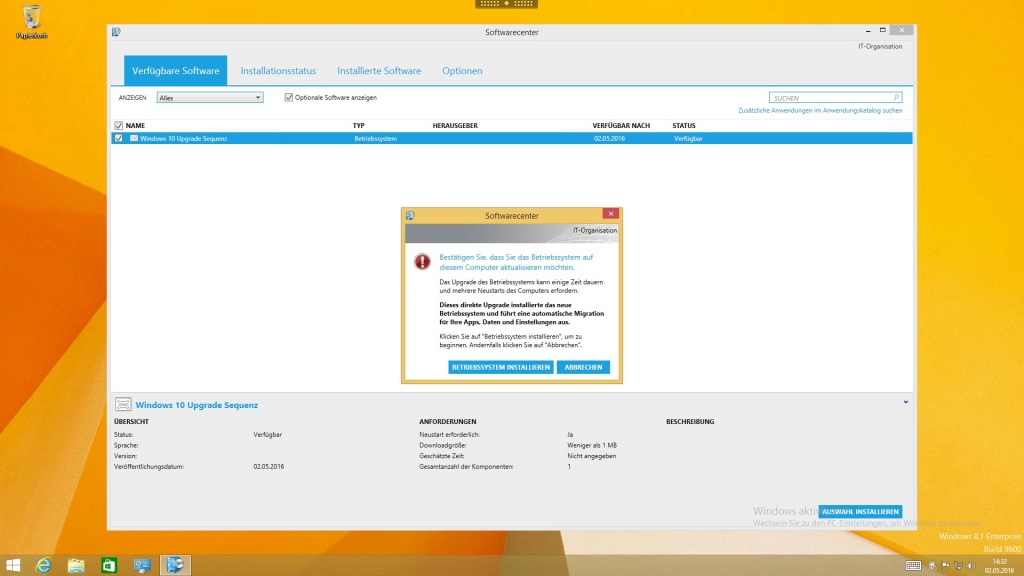Open the touch keyboard tray icon
Screen dimensions: 1024x576
pyautogui.click(x=913, y=566)
